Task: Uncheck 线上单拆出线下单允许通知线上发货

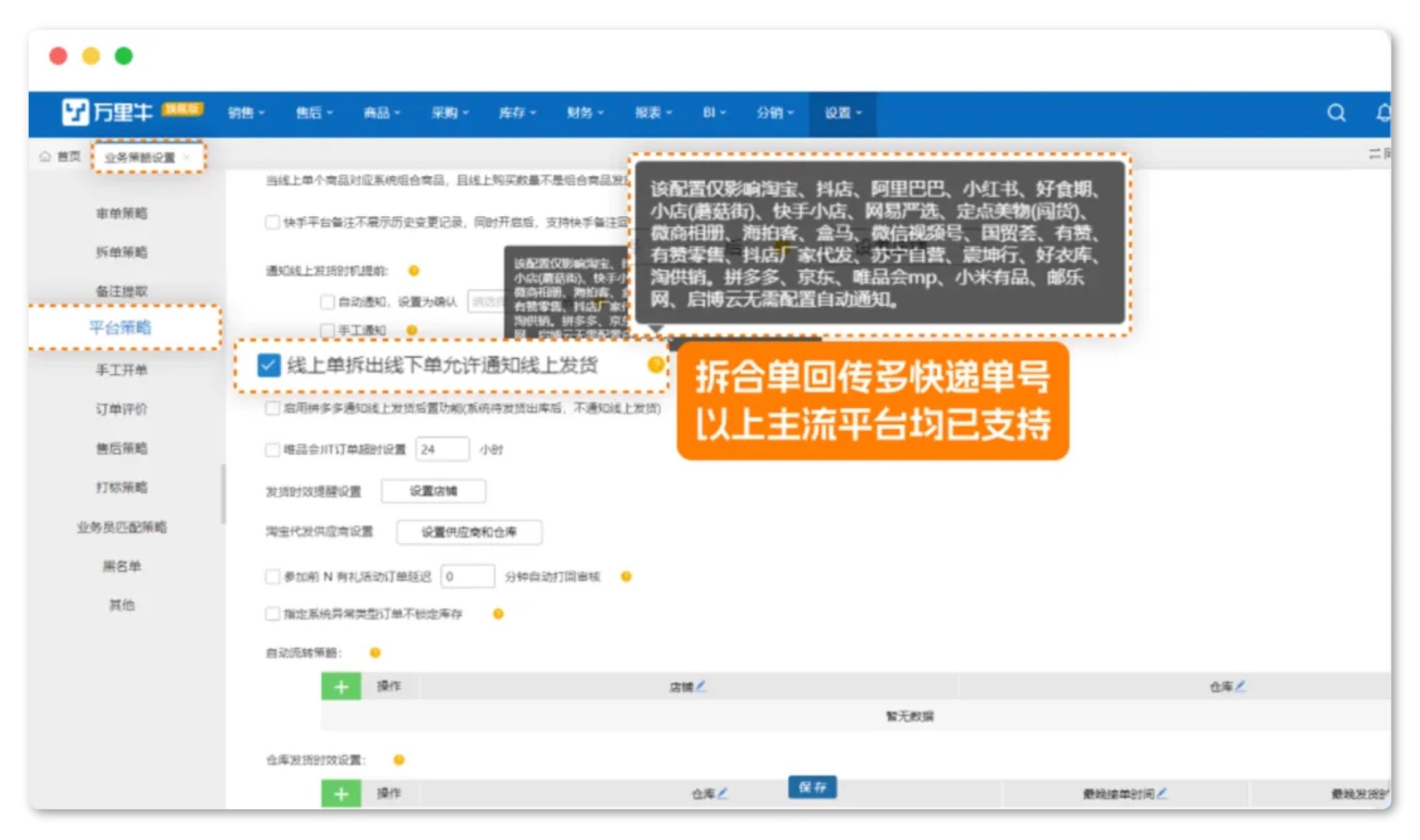Action: tap(268, 365)
